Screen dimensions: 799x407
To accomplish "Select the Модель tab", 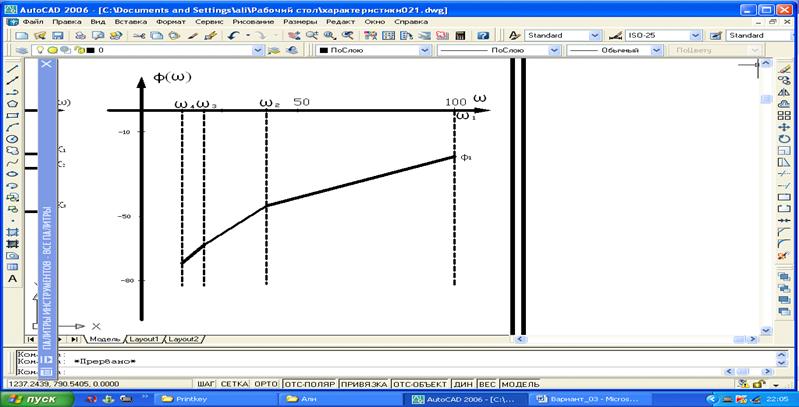I will (x=104, y=339).
